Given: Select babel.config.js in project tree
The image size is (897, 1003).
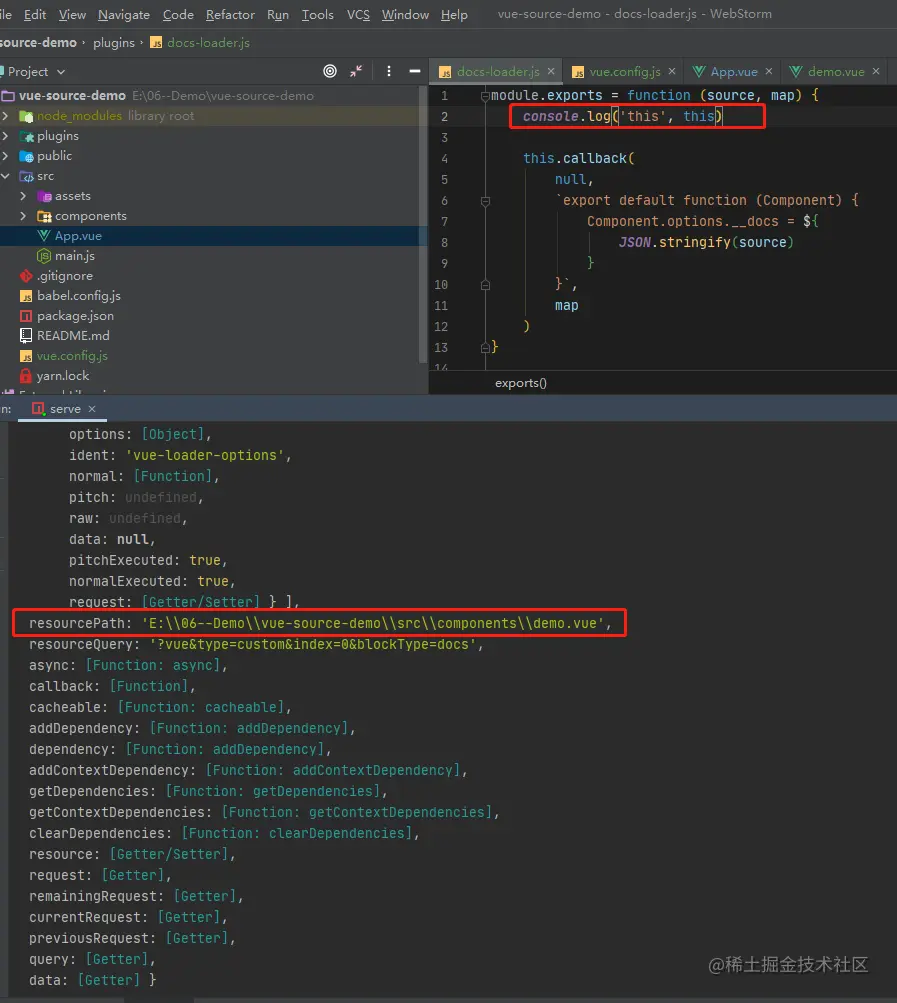Looking at the screenshot, I should [79, 296].
